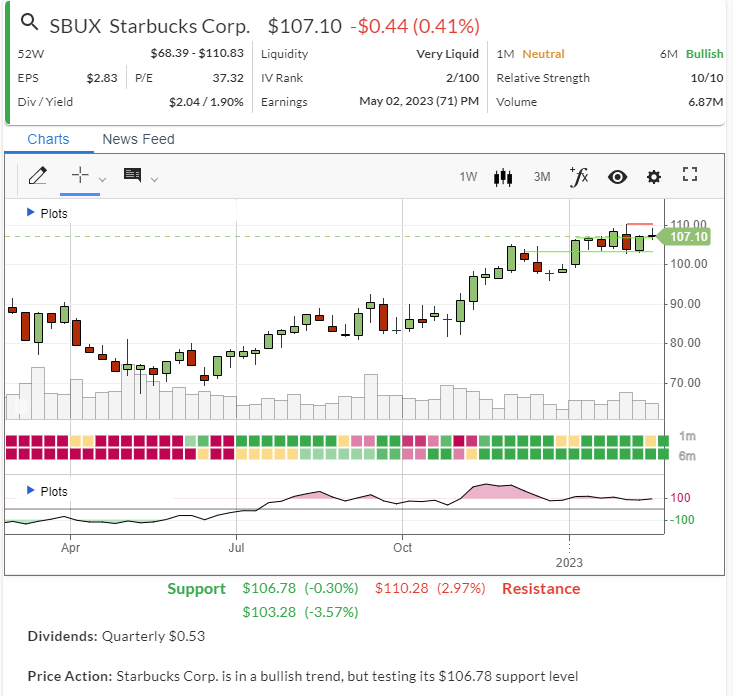Viewport: 733px width, 696px height.
Task: Select the crosshair cursor tool
Action: 80,175
